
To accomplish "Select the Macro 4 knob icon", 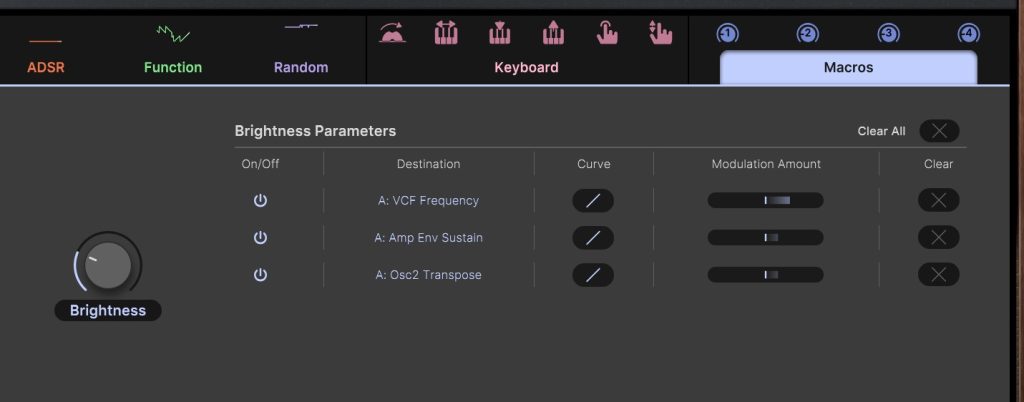I will click(x=967, y=34).
